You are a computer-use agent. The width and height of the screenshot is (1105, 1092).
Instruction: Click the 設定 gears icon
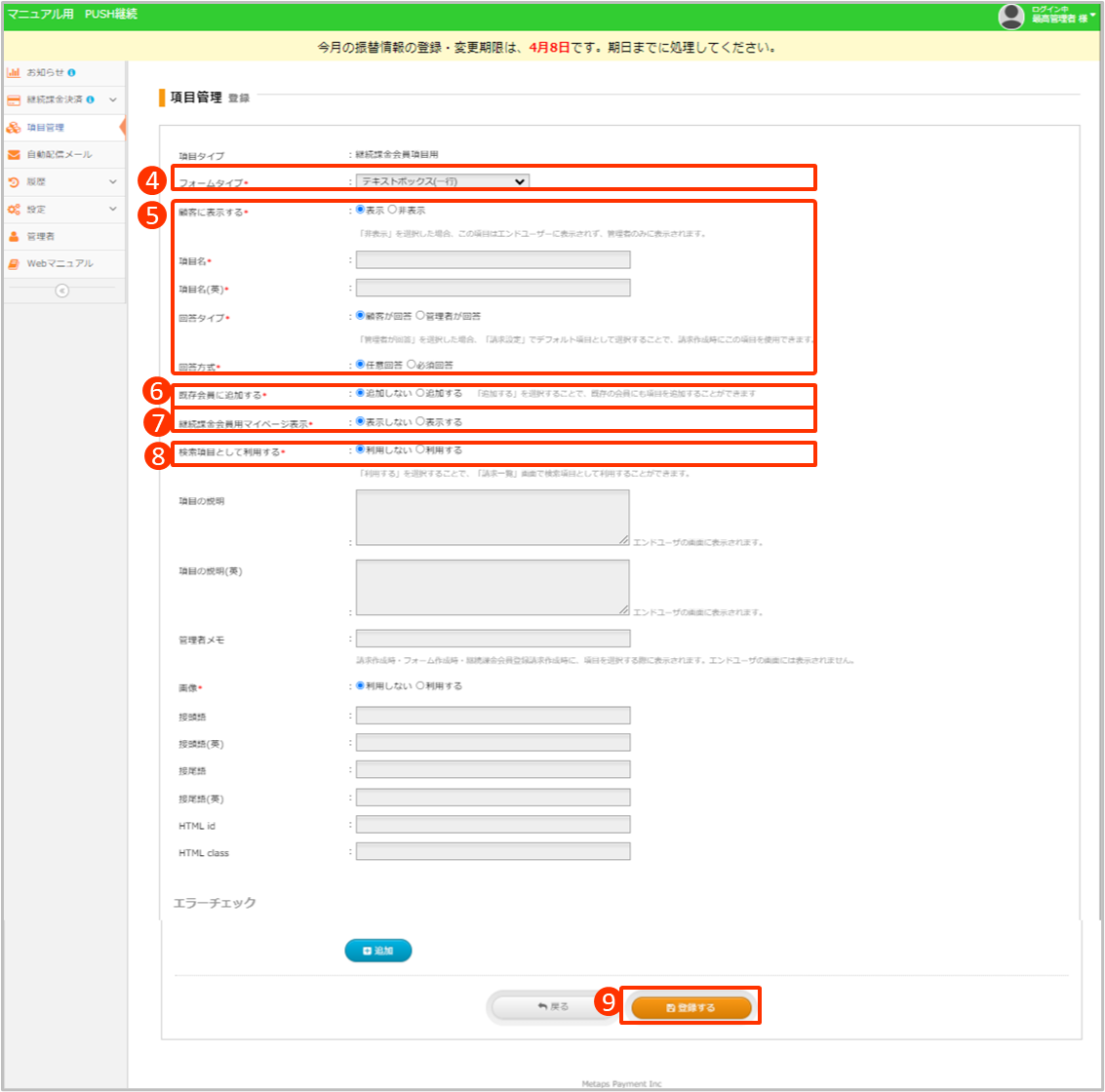[14, 209]
